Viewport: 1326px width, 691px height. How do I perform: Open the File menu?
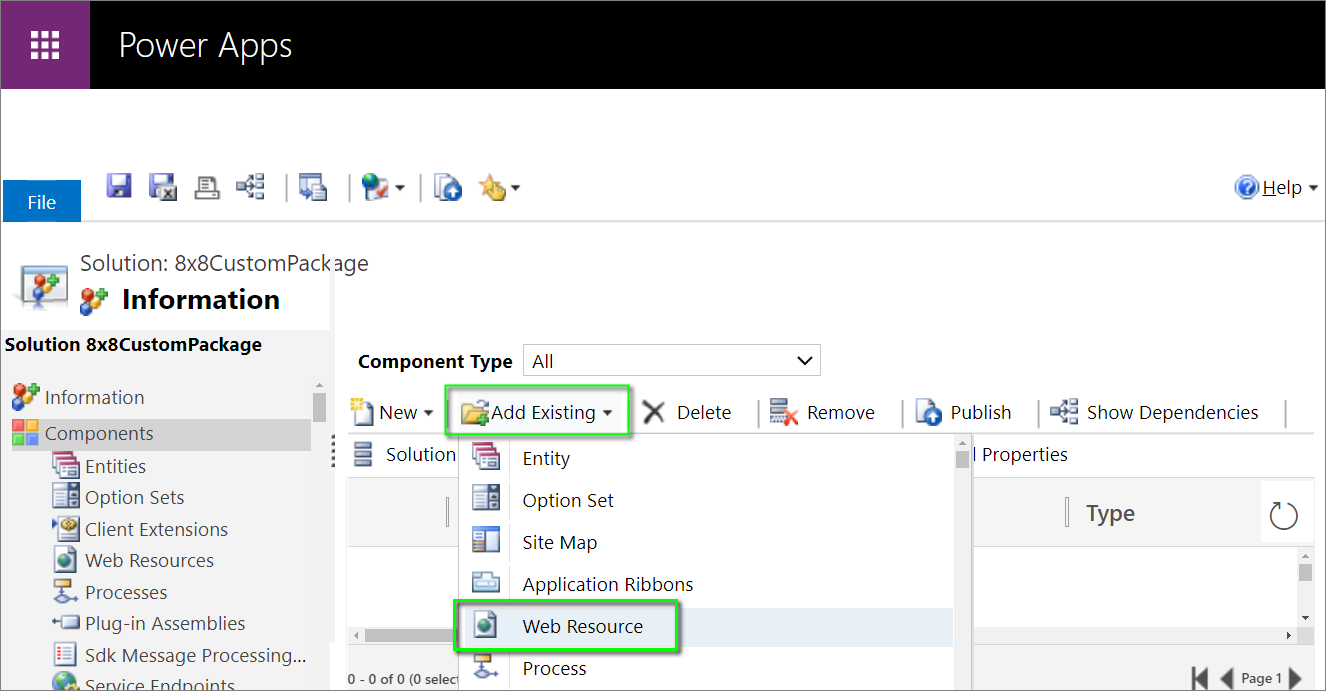click(42, 202)
